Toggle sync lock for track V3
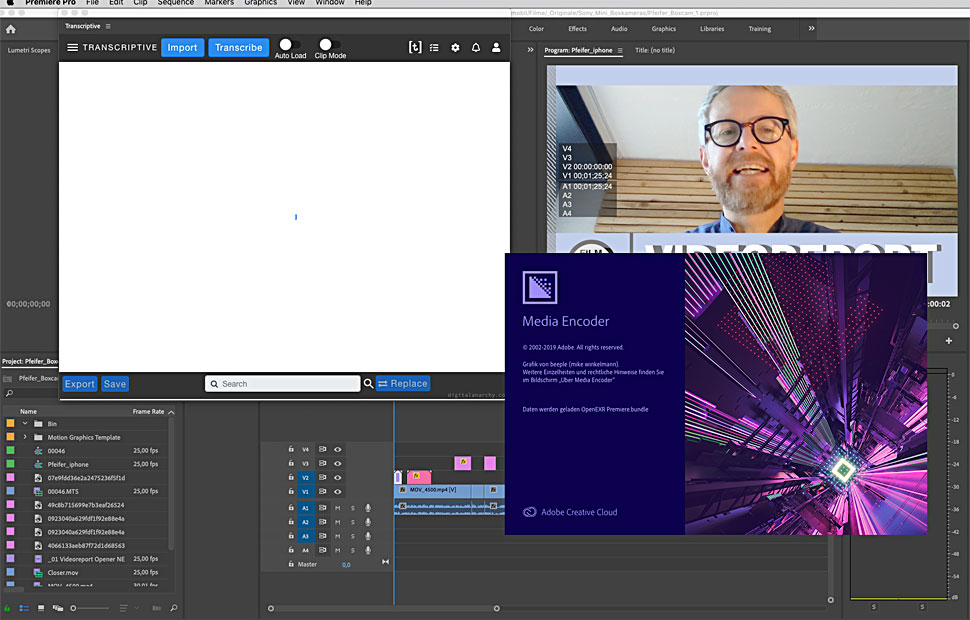Viewport: 970px width, 620px height. 322,463
